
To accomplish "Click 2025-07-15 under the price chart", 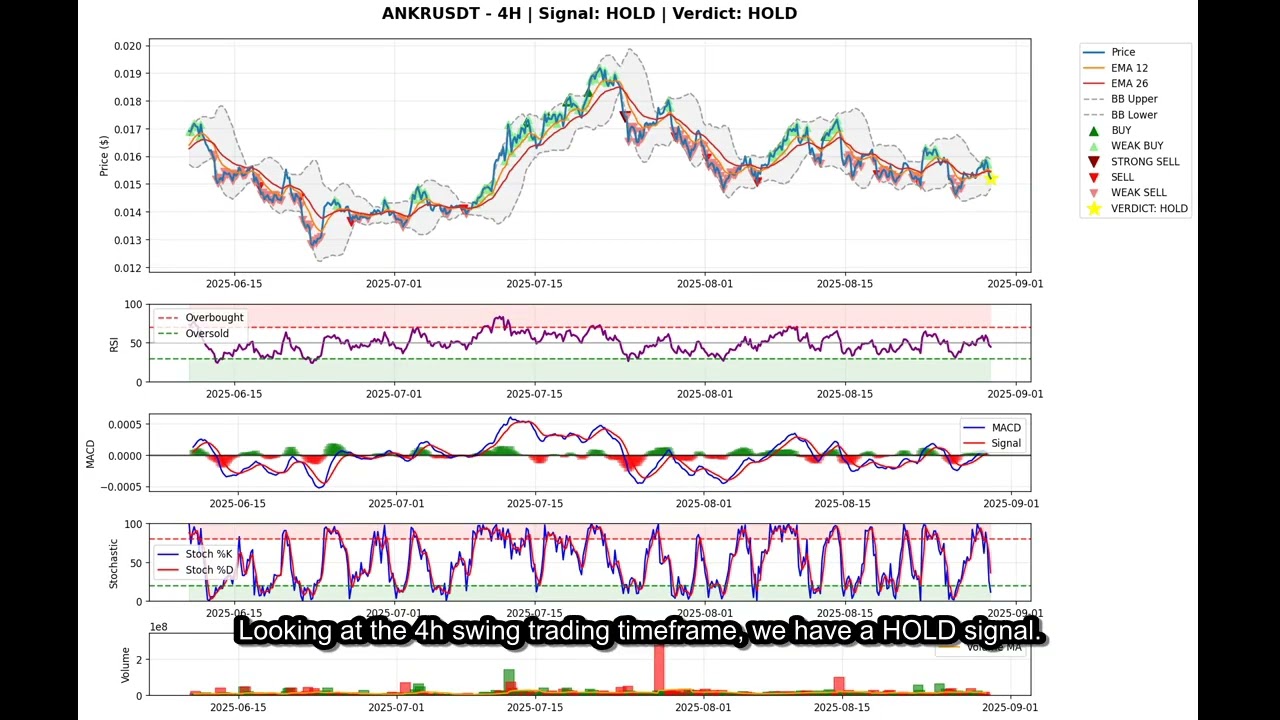I will (534, 284).
